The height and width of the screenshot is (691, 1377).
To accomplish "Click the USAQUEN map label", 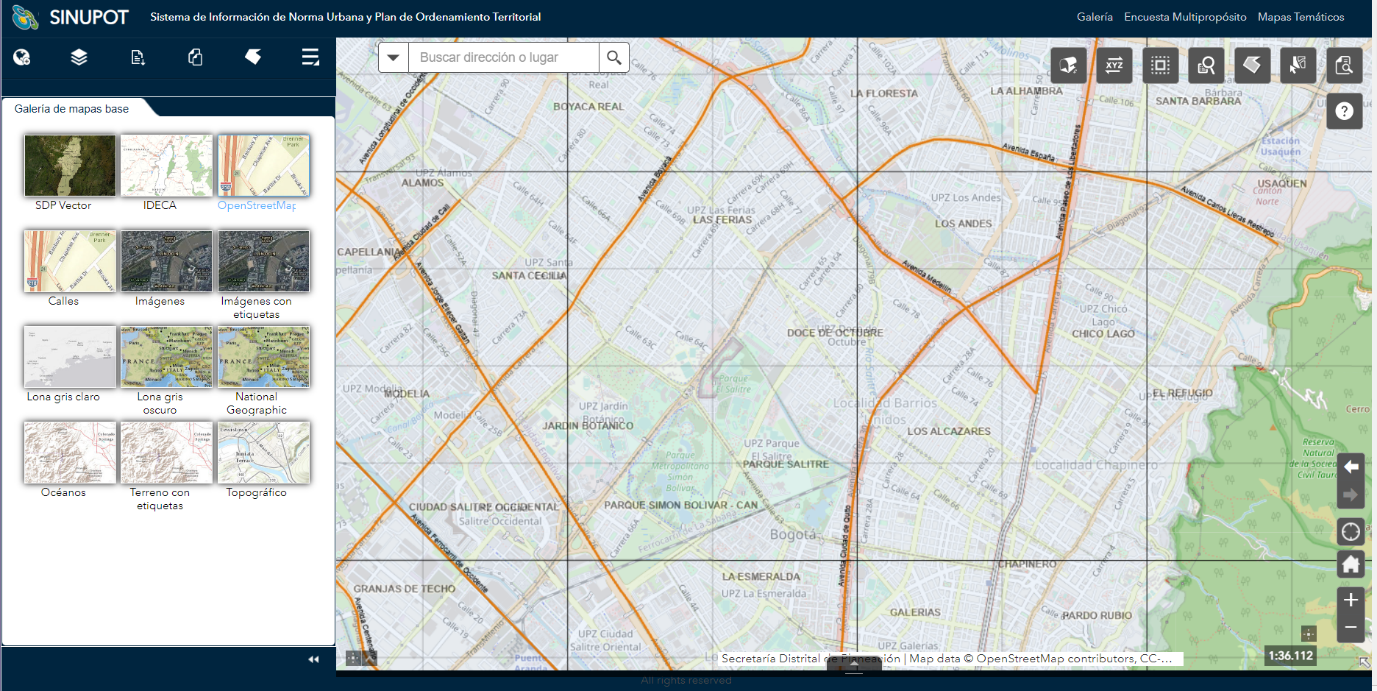I will (1280, 184).
